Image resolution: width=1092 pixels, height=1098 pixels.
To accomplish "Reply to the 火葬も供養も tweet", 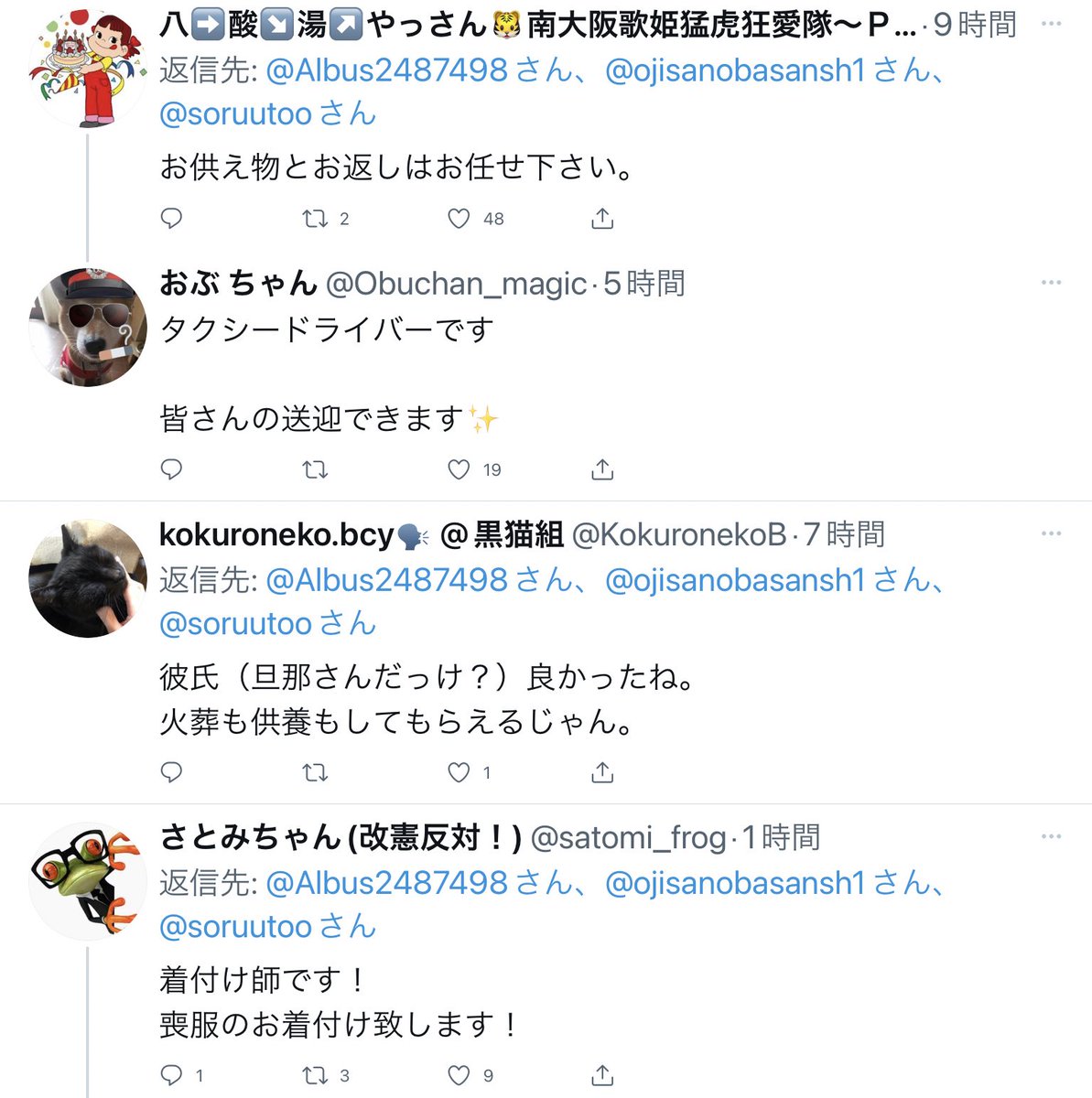I will coord(171,773).
